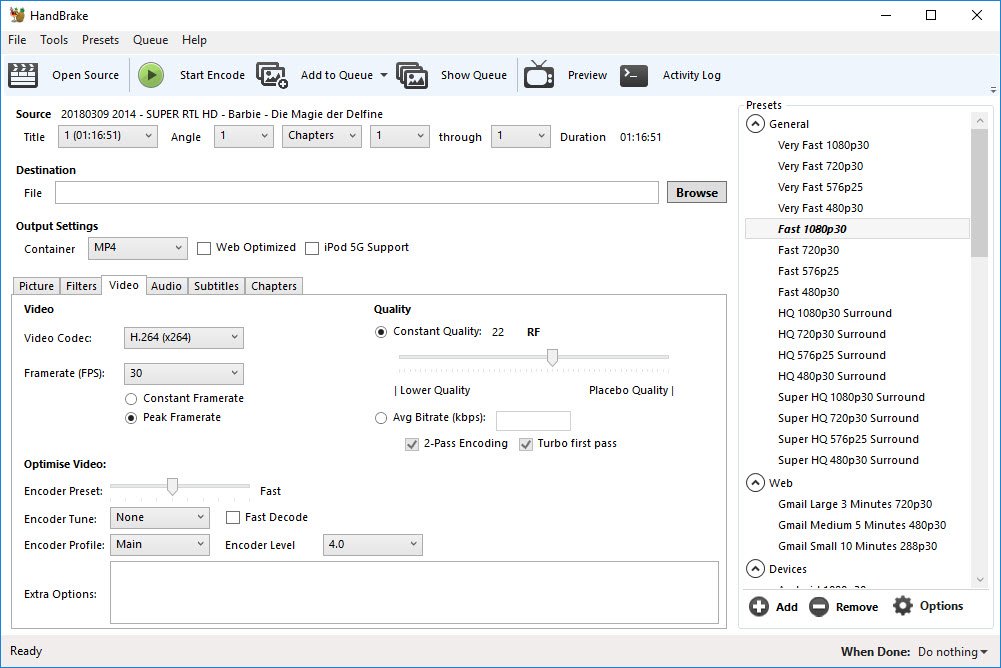Screen dimensions: 1001x668
Task: Enable the Web Optimized checkbox
Action: point(204,248)
